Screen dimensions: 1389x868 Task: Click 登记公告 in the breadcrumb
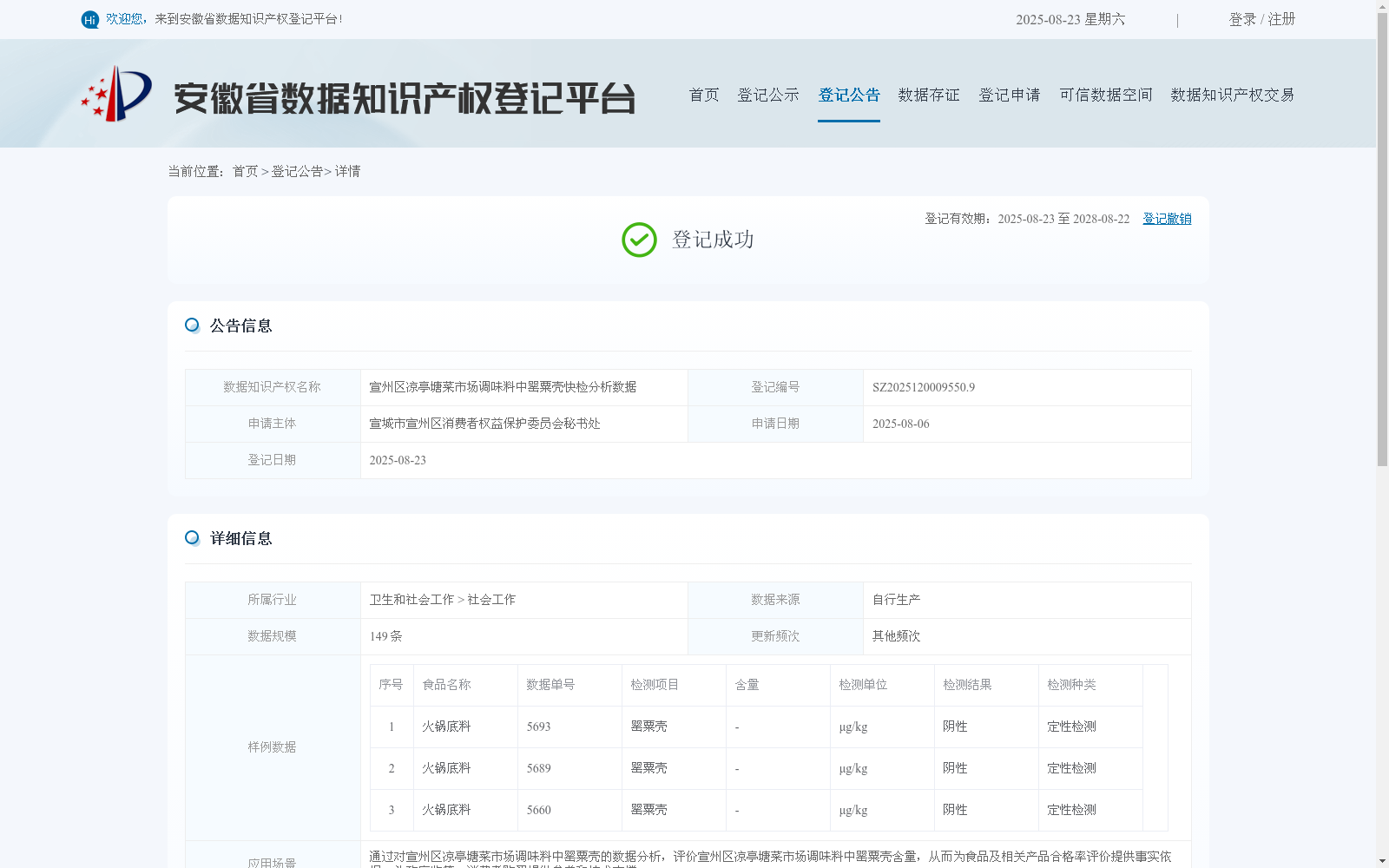click(x=297, y=172)
